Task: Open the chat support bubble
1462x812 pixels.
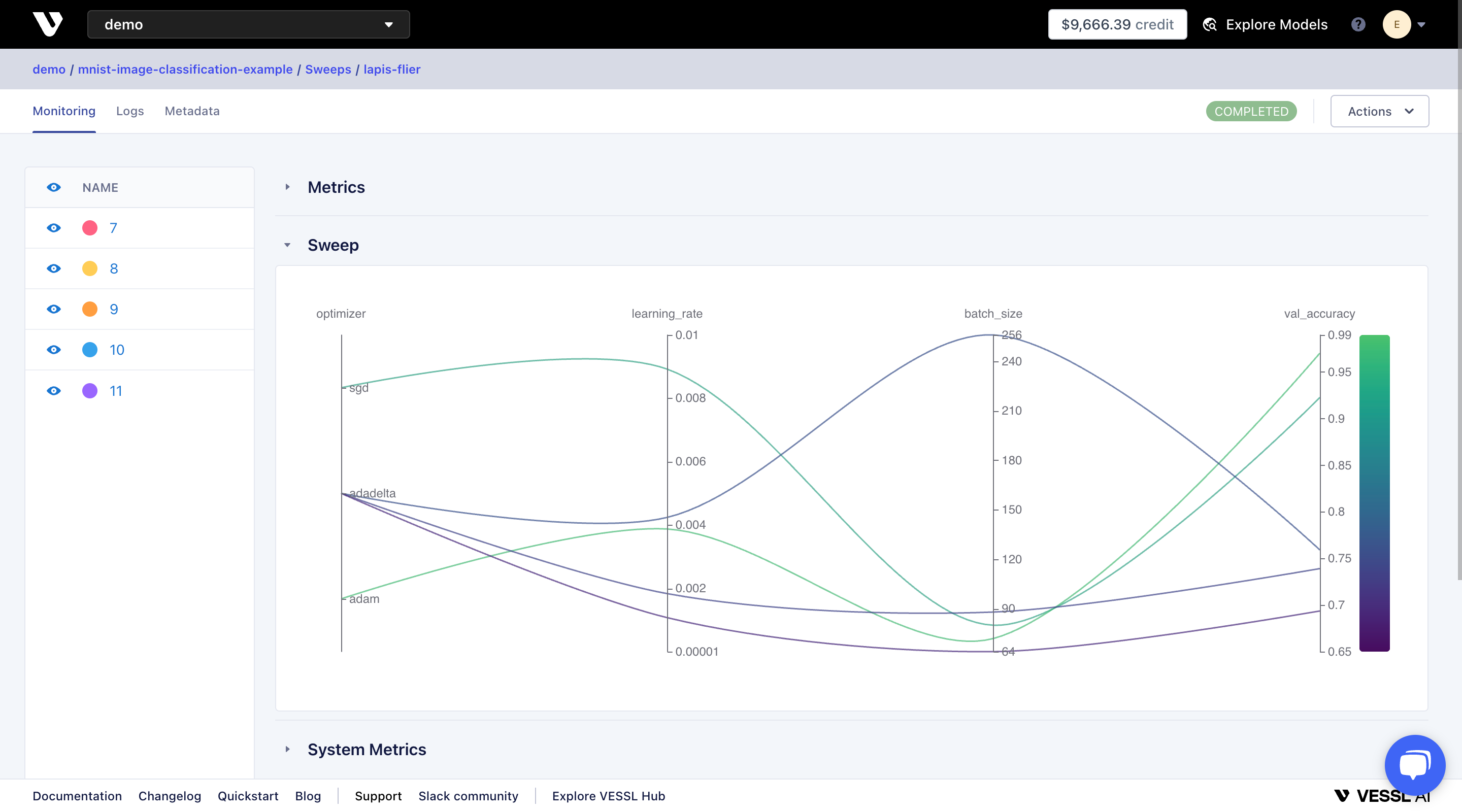Action: pyautogui.click(x=1414, y=764)
